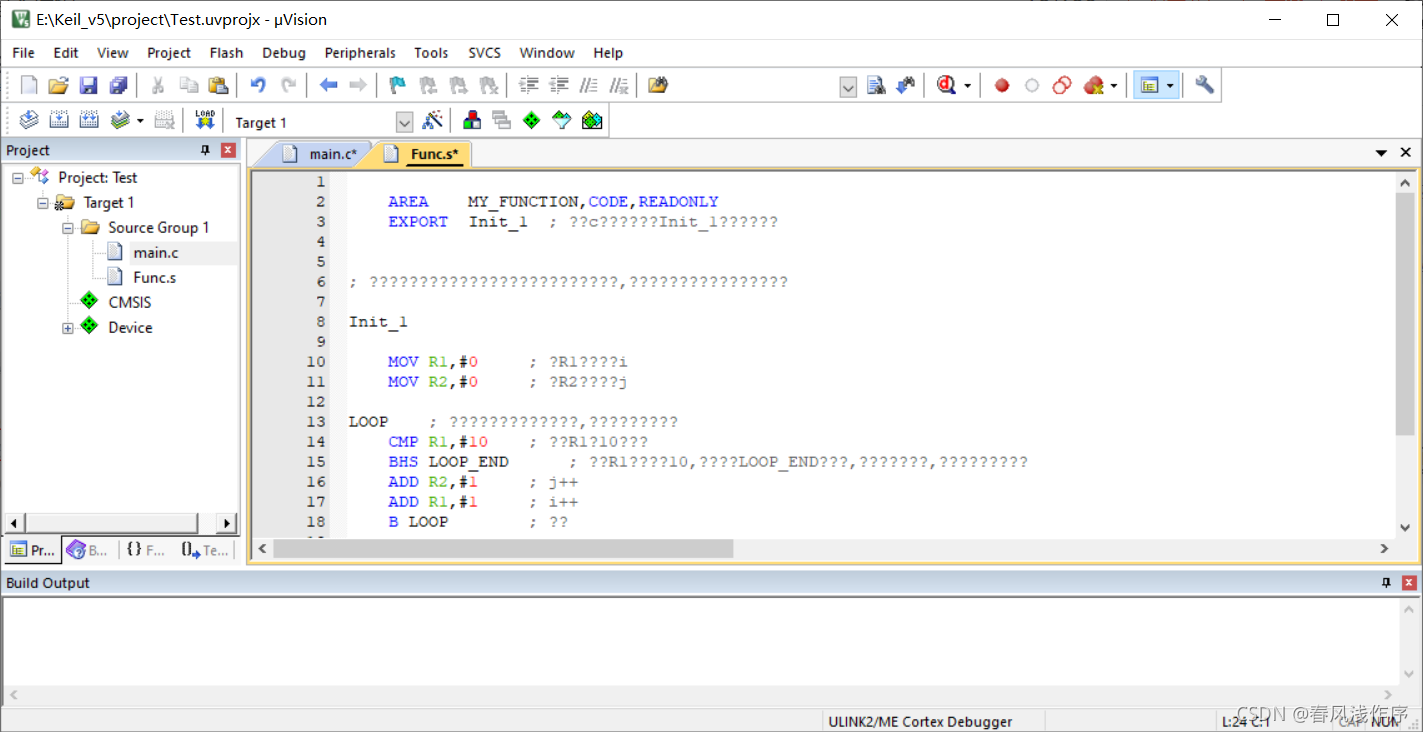
Task: Open kill breakpoints dropdown arrow
Action: 1114,87
